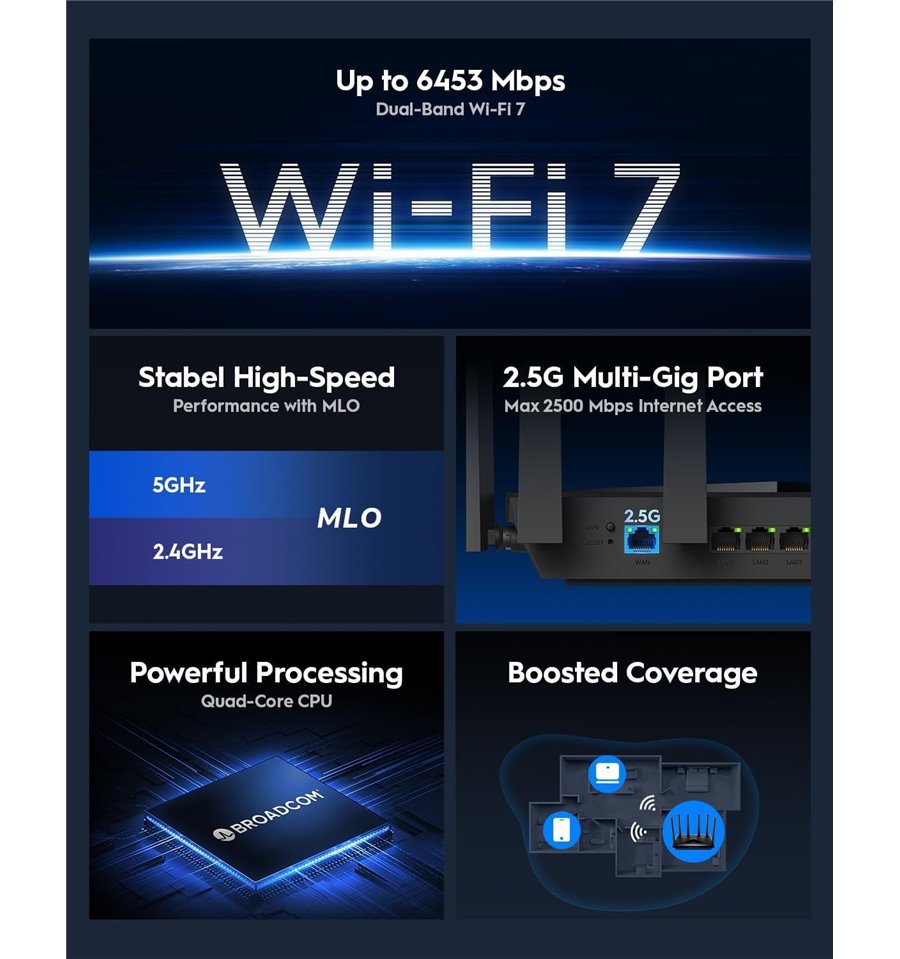Click the lower Wi-Fi signal wave icon
Viewport: 900px width, 959px height.
point(639,831)
